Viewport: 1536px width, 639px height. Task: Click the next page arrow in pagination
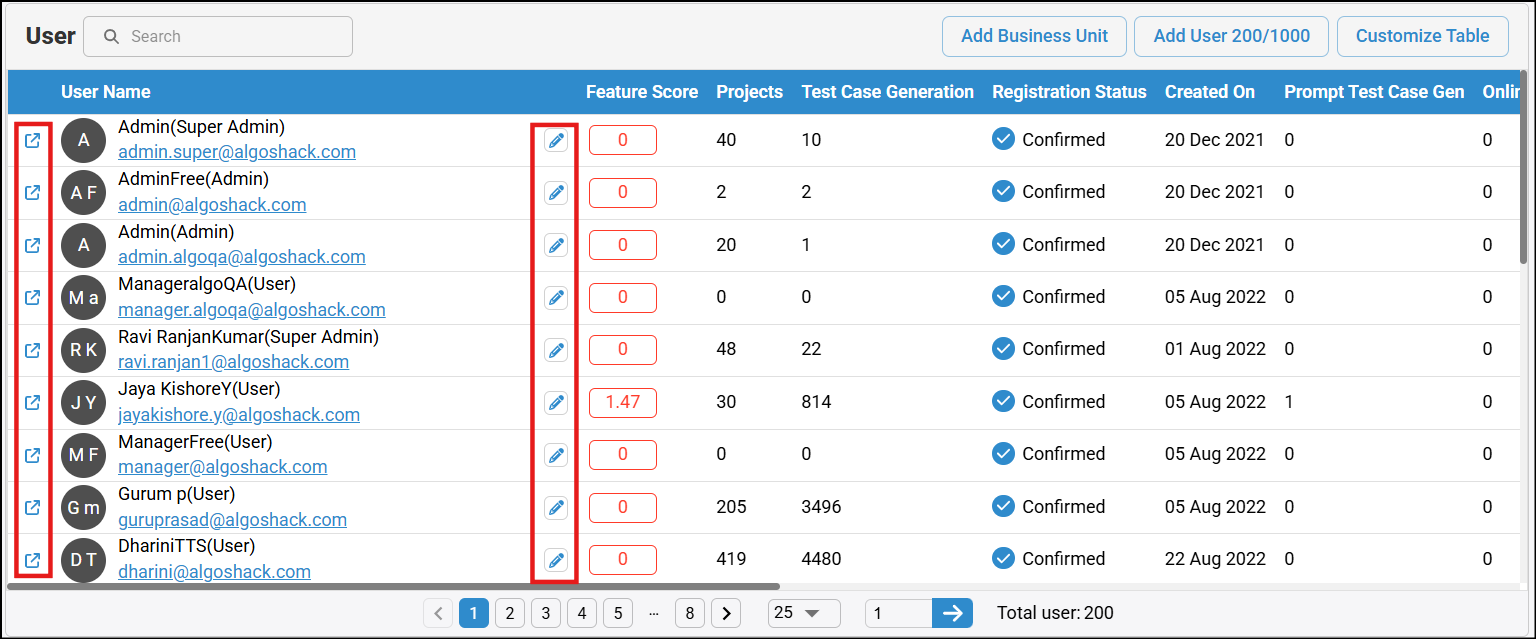click(726, 613)
